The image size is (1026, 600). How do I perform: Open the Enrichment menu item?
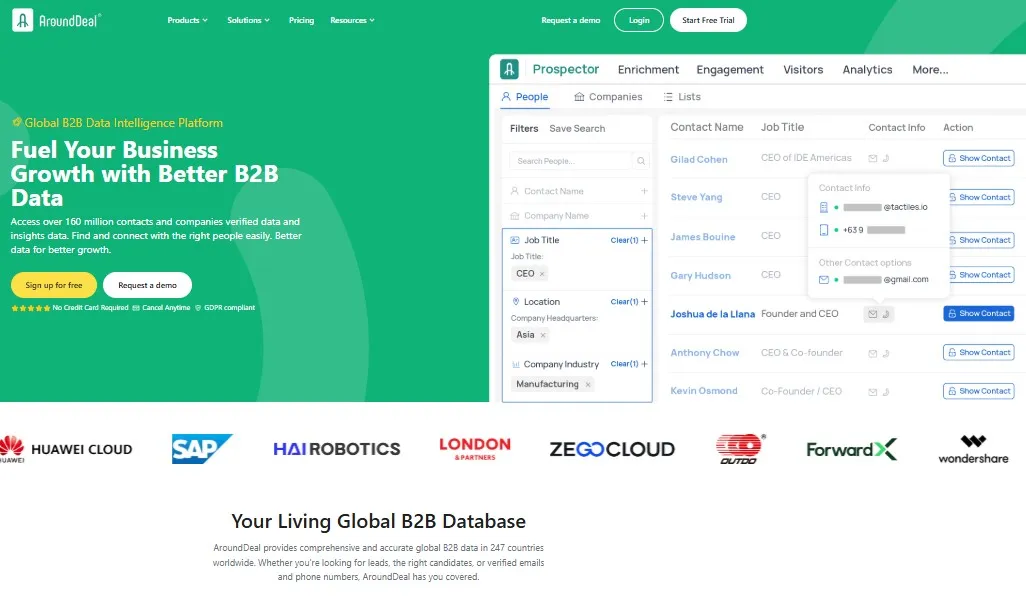pyautogui.click(x=648, y=69)
